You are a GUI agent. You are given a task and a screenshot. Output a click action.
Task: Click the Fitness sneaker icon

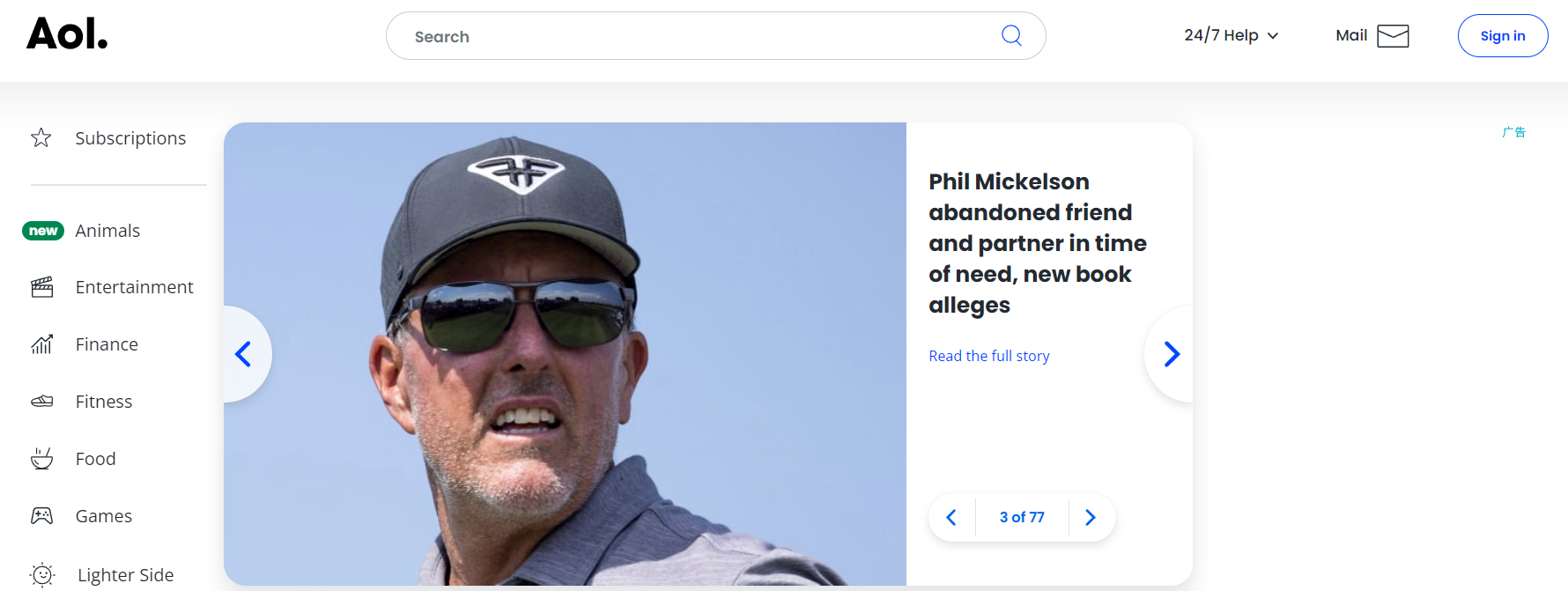coord(42,402)
